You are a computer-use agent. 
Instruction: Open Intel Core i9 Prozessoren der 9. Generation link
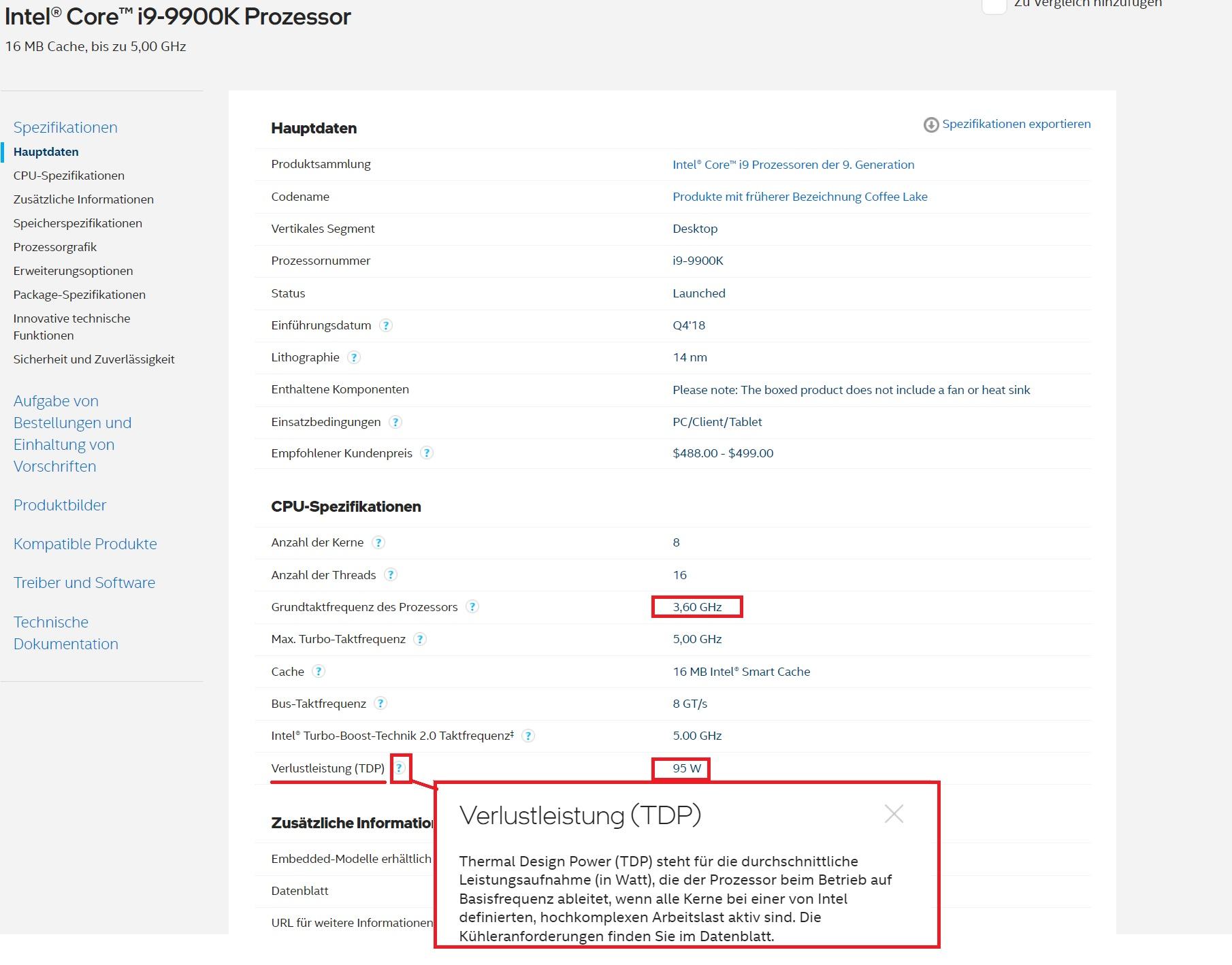tap(794, 165)
